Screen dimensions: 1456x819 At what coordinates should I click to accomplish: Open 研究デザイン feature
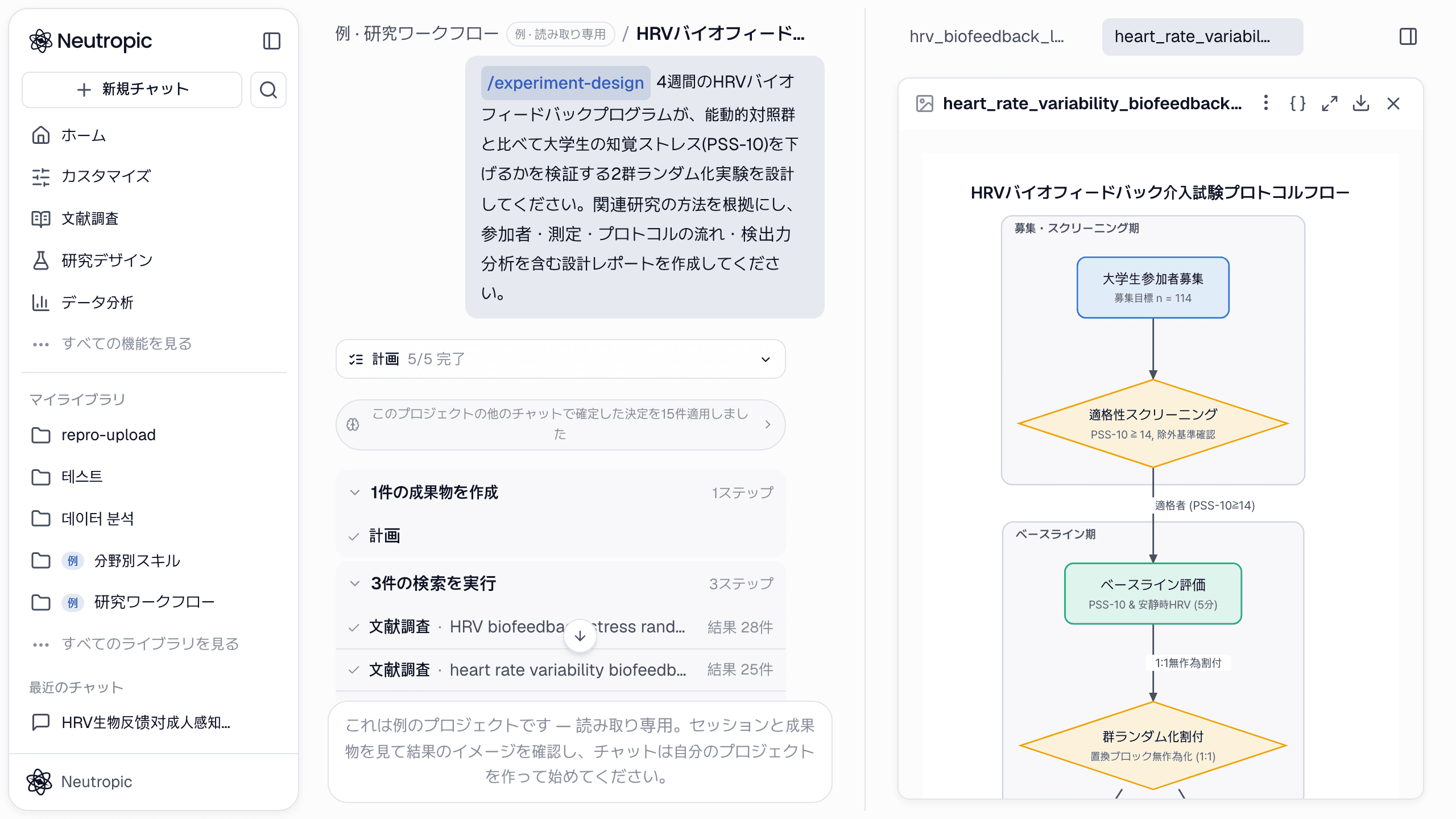[154, 260]
